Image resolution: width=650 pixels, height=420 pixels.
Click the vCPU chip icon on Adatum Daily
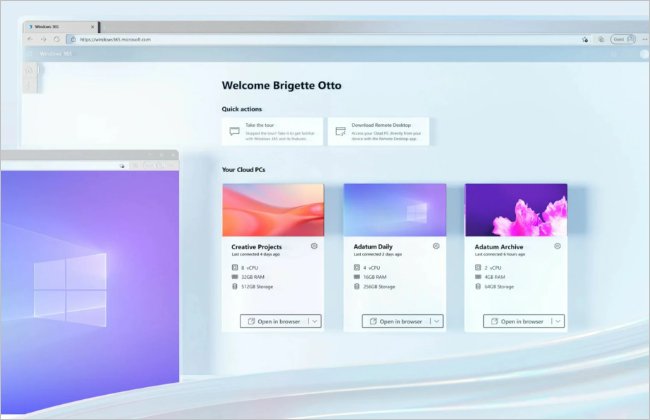(x=357, y=267)
